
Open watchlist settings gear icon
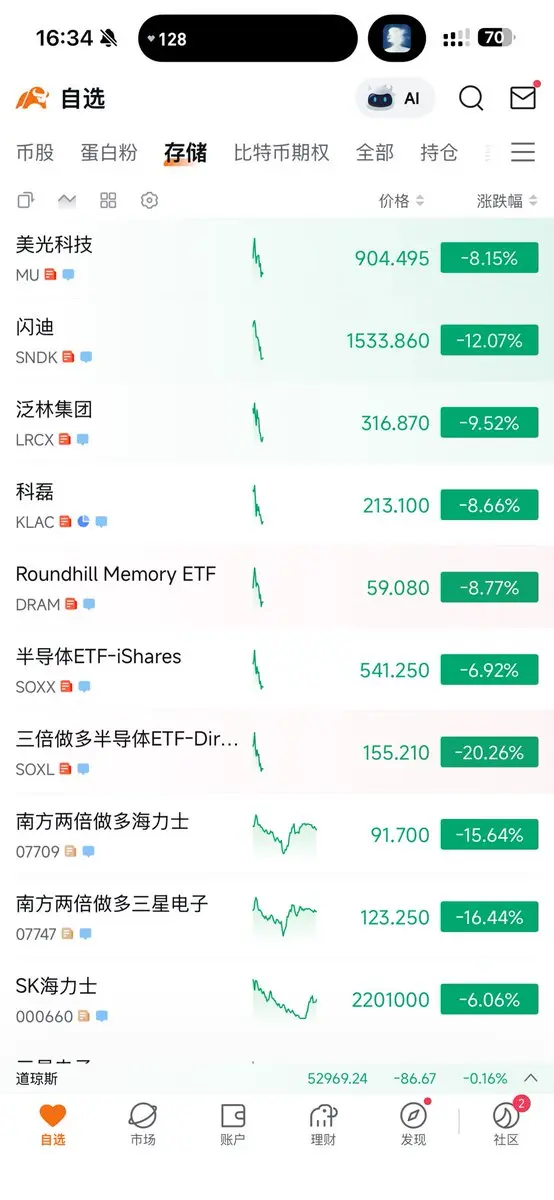pos(150,200)
